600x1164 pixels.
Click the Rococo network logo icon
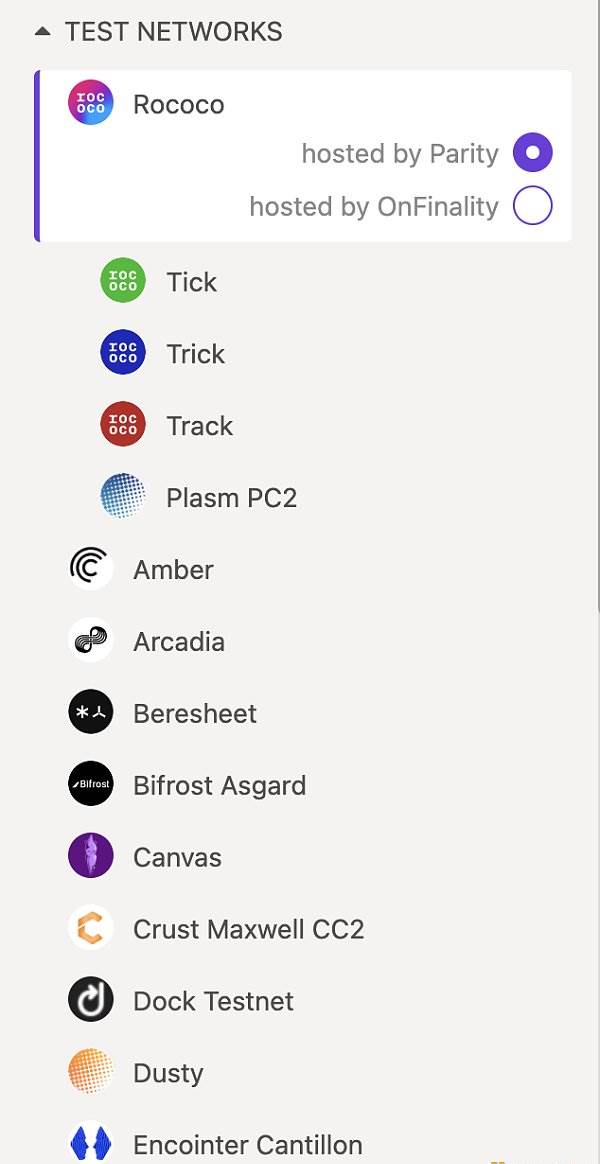tap(91, 104)
